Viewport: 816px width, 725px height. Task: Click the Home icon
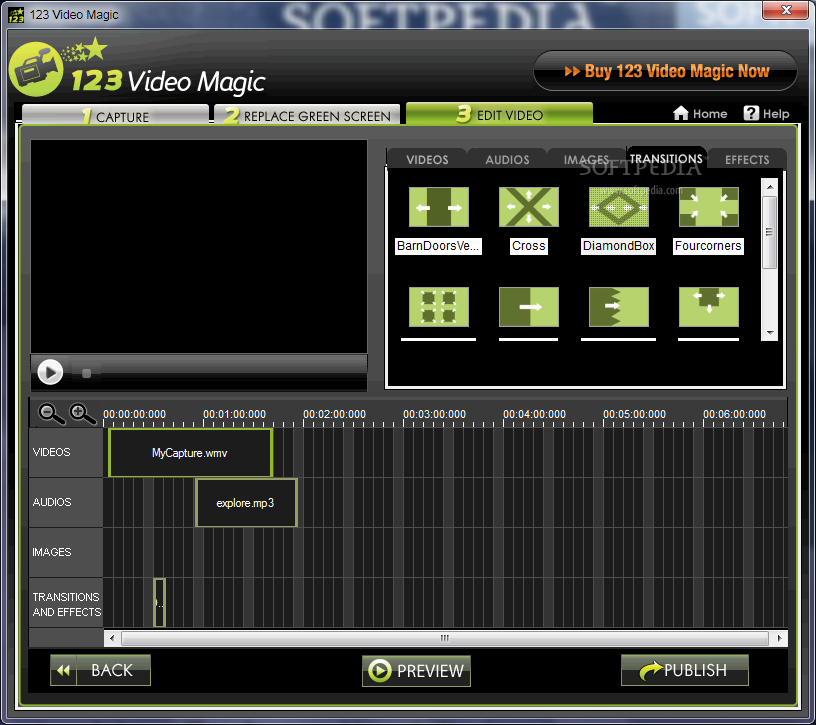(x=680, y=113)
